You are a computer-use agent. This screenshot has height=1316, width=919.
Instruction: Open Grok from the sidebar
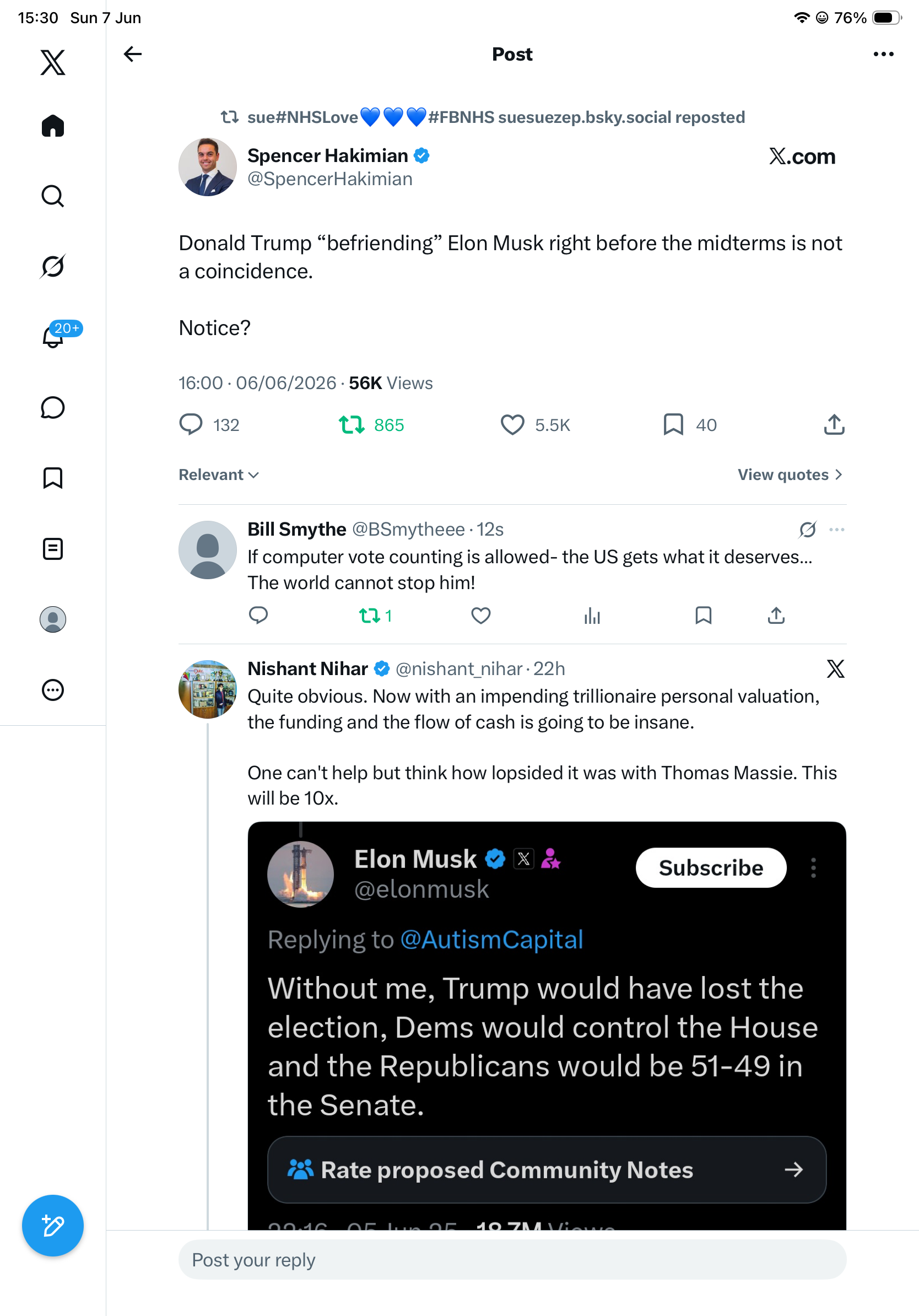tap(53, 266)
